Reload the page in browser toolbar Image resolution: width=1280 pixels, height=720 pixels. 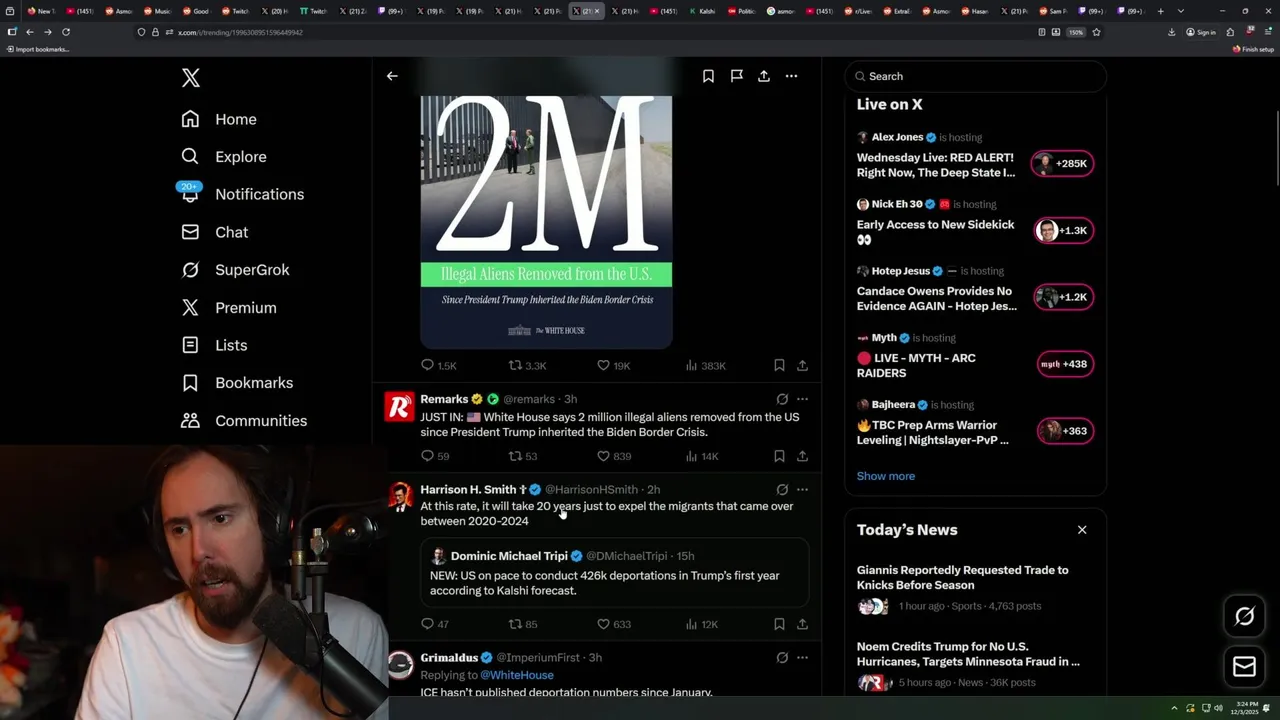tap(66, 32)
